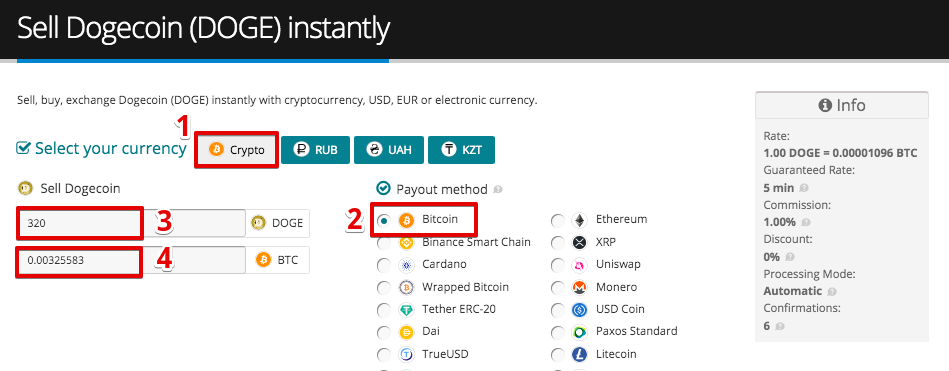This screenshot has height=371, width=949.
Task: Click the Info icon in the sidebar header
Action: tap(824, 105)
